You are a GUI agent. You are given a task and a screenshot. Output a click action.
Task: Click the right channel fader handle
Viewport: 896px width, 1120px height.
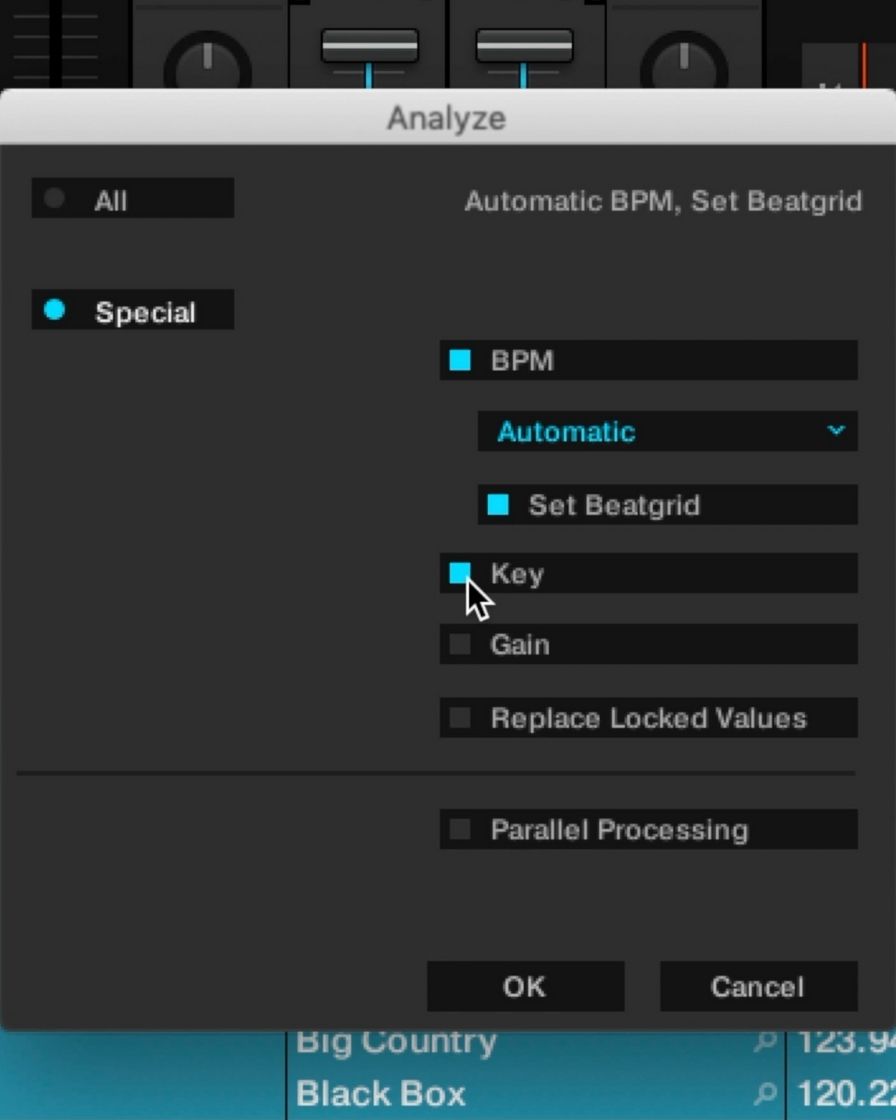click(x=524, y=45)
